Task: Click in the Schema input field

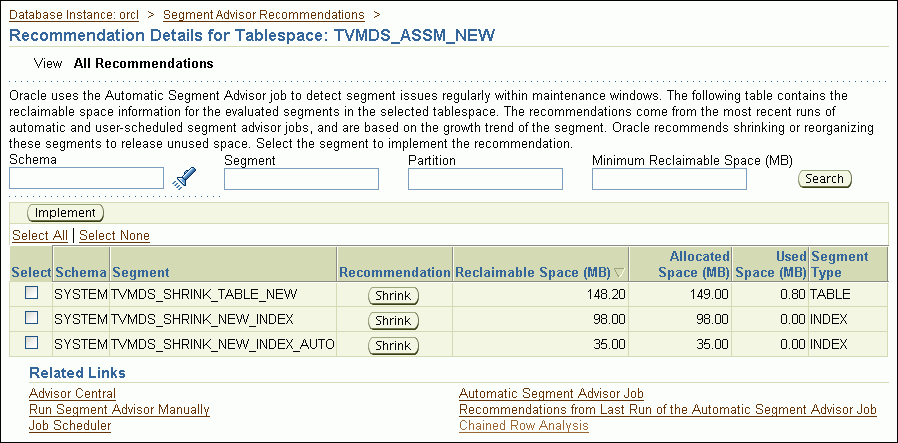Action: [86, 178]
